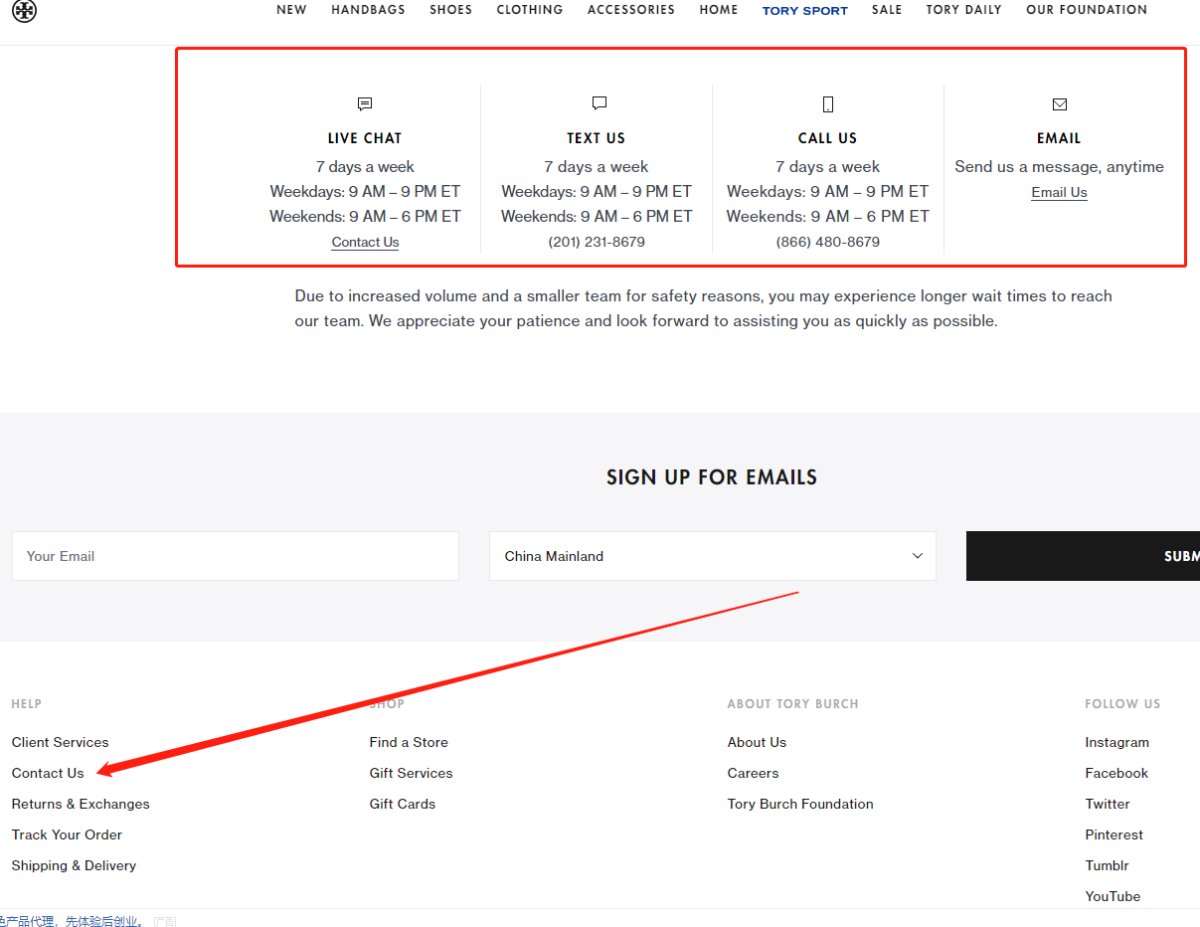Viewport: 1200px width, 927px height.
Task: Open Facebook link
Action: click(1117, 773)
